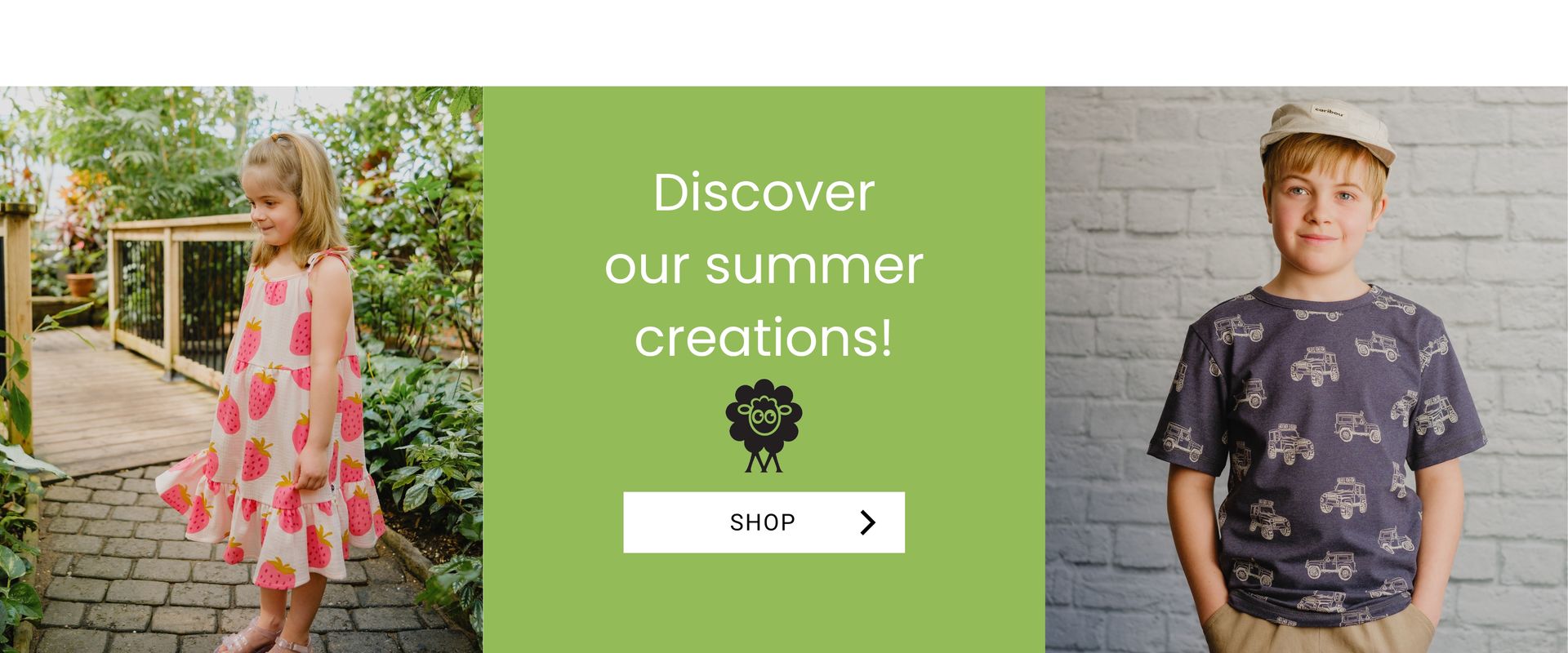
Task: Click the SHOP text label
Action: (x=763, y=522)
